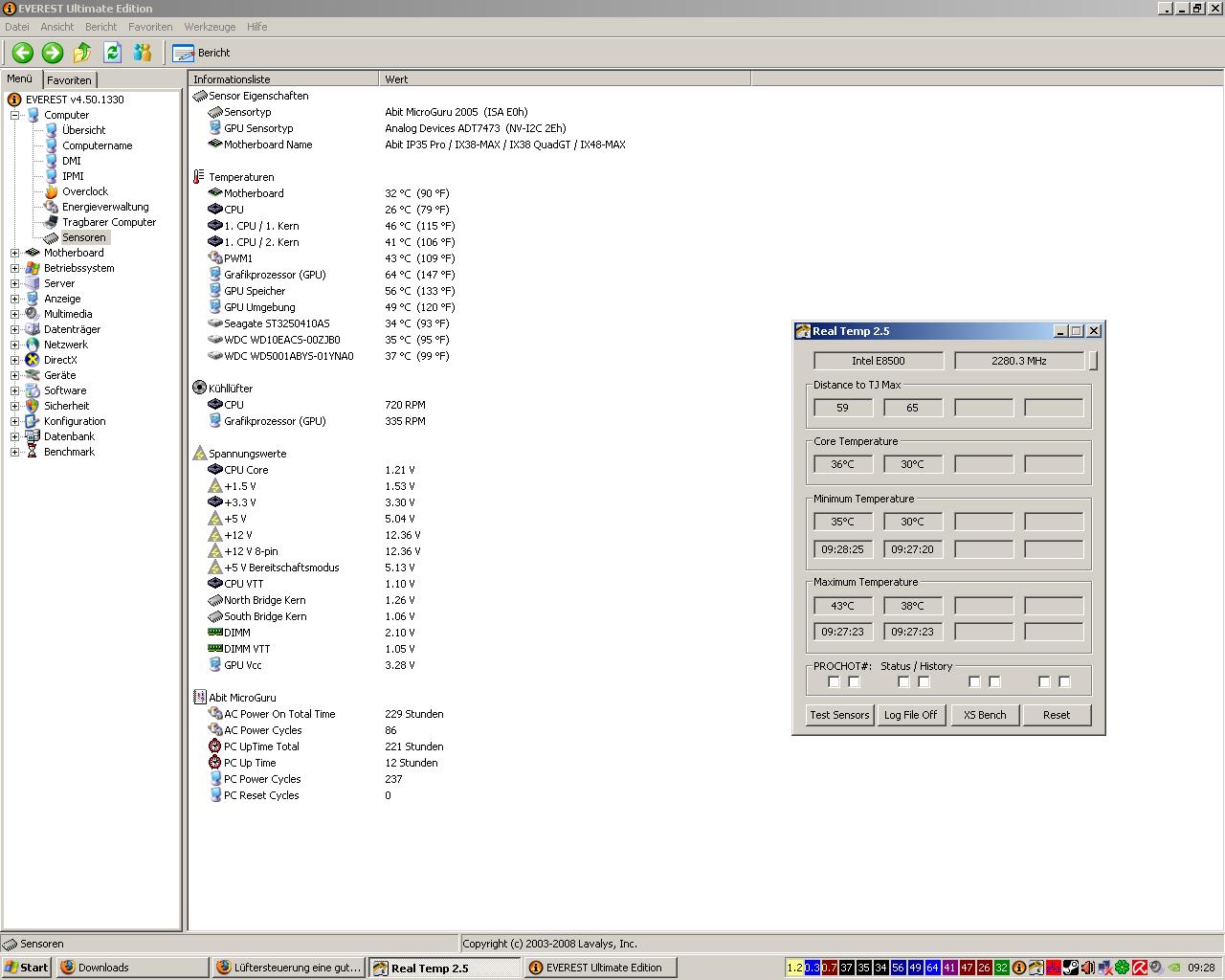Switch to the Downloads taskbar window
Image resolution: width=1225 pixels, height=980 pixels.
coord(132,968)
